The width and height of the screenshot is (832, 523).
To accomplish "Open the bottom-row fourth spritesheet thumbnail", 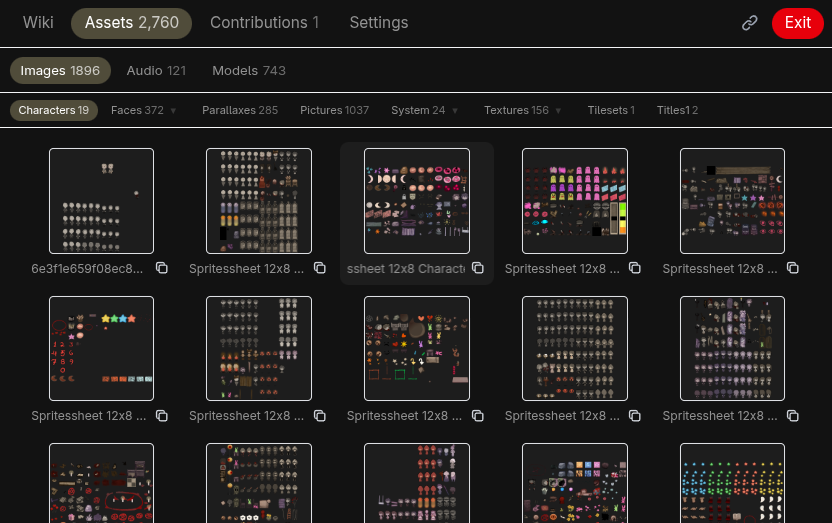I will click(575, 483).
